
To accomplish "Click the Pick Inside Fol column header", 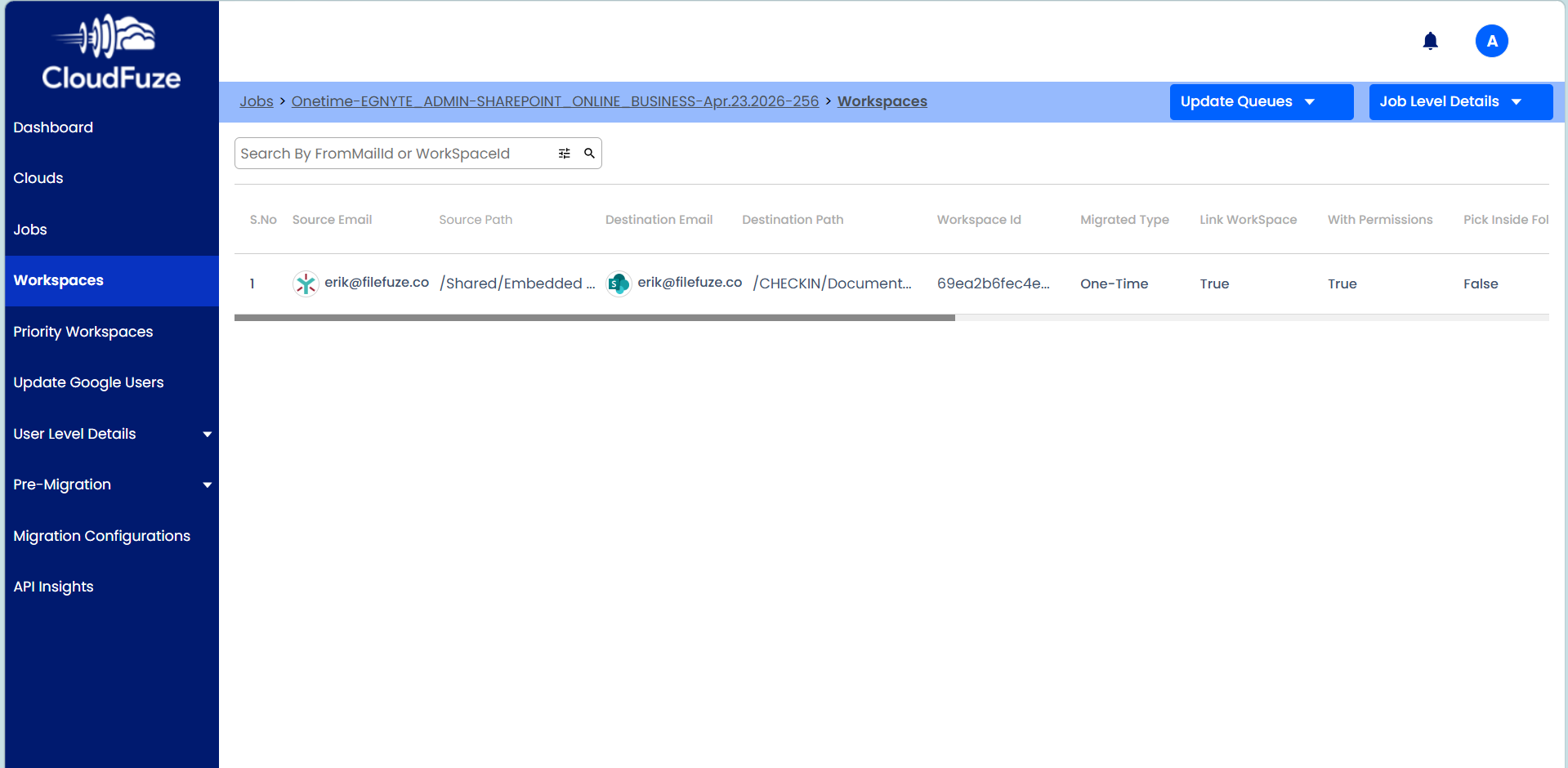I will (1506, 220).
